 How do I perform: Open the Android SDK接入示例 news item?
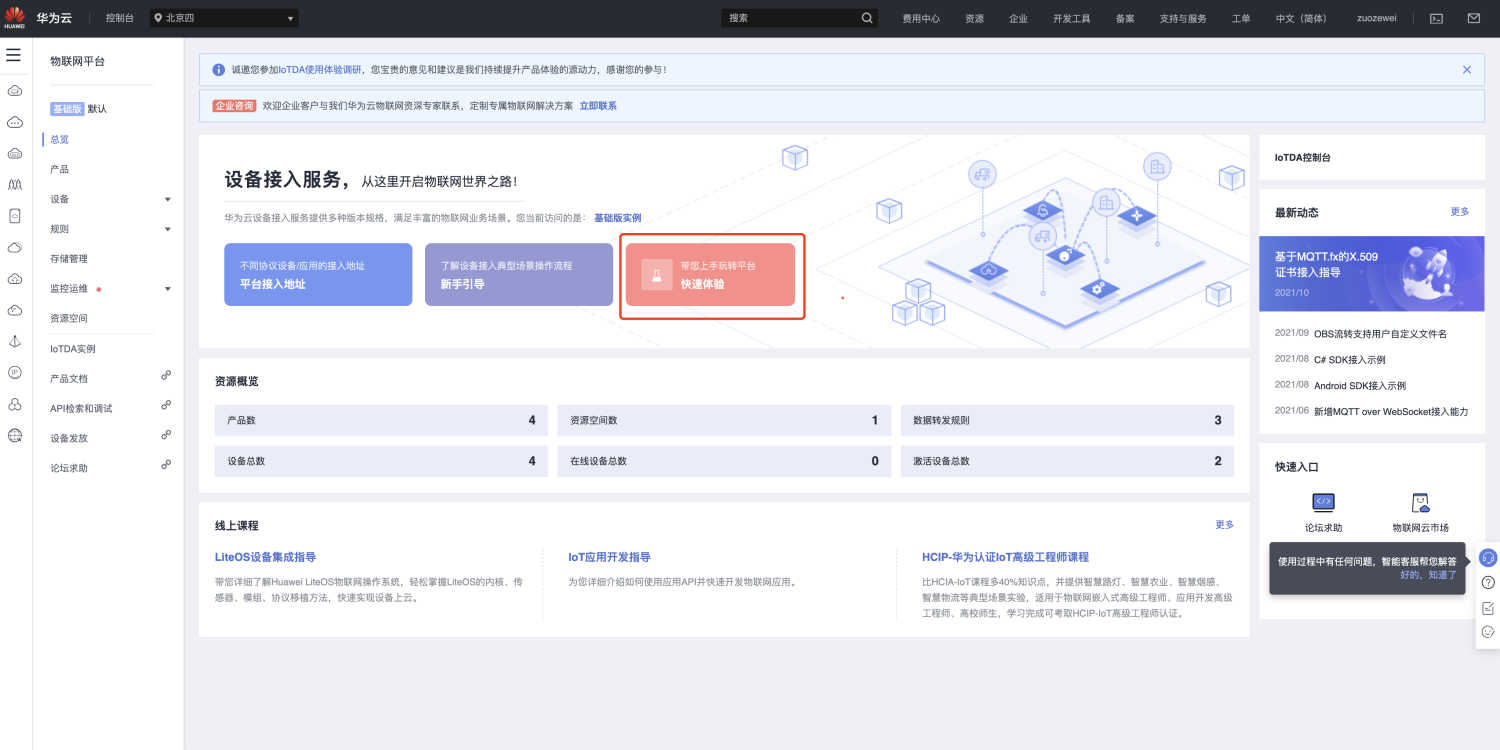coord(1360,386)
